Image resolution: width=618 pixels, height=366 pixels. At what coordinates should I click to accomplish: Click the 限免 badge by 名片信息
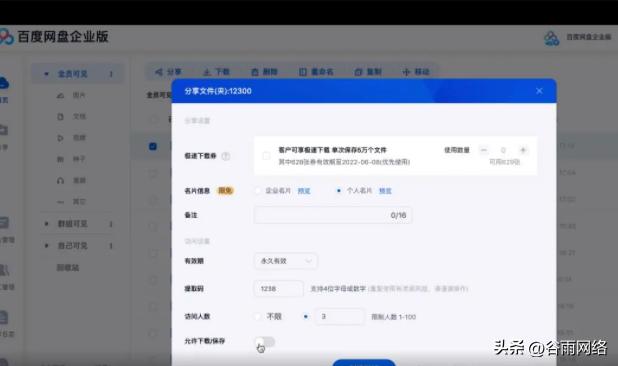(225, 191)
